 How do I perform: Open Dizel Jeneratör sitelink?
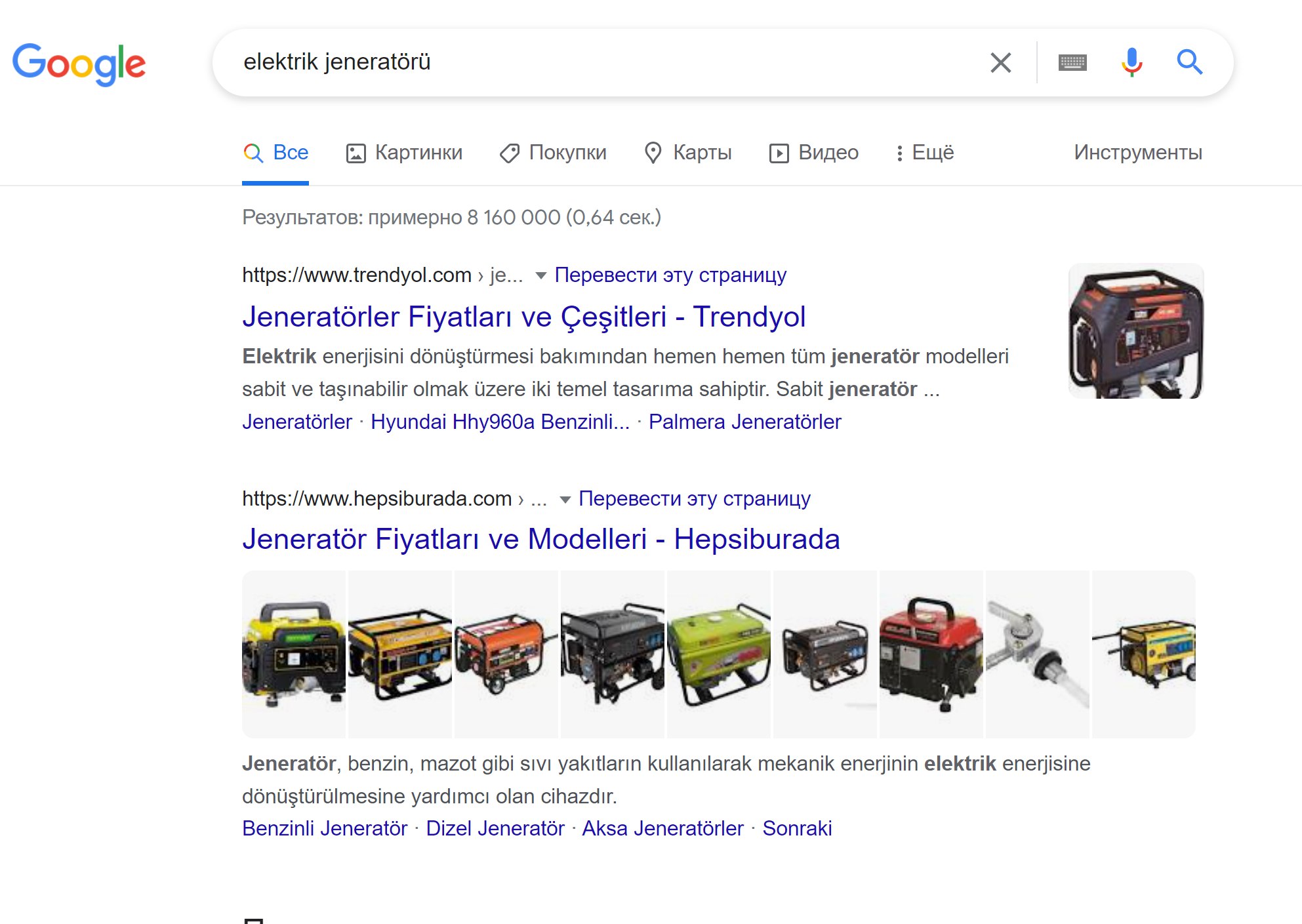495,828
